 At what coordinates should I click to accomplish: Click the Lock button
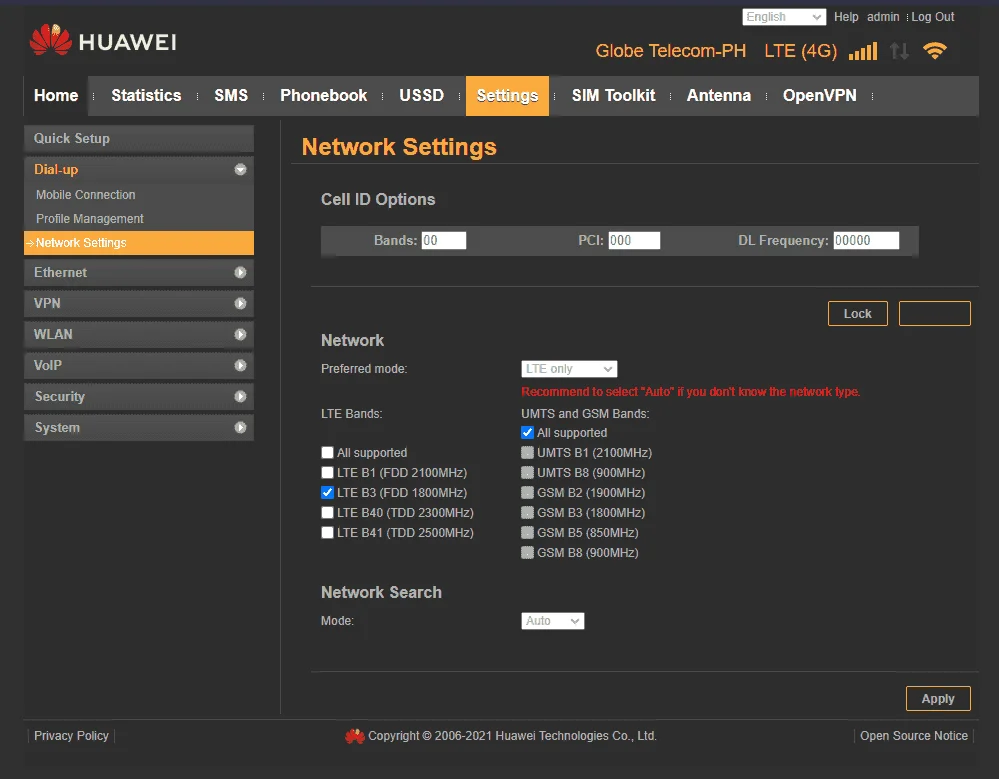pyautogui.click(x=858, y=313)
